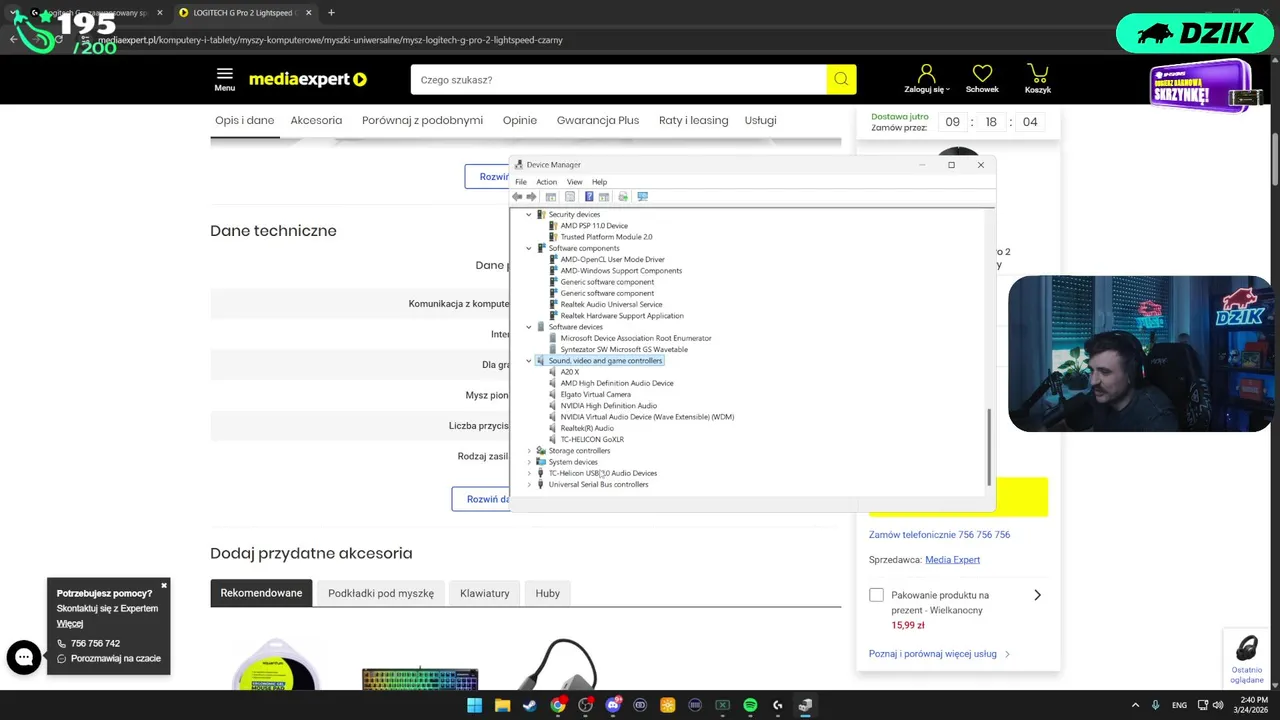Select Trusted Platform Module 2.0 device
The height and width of the screenshot is (720, 1280).
click(x=606, y=237)
